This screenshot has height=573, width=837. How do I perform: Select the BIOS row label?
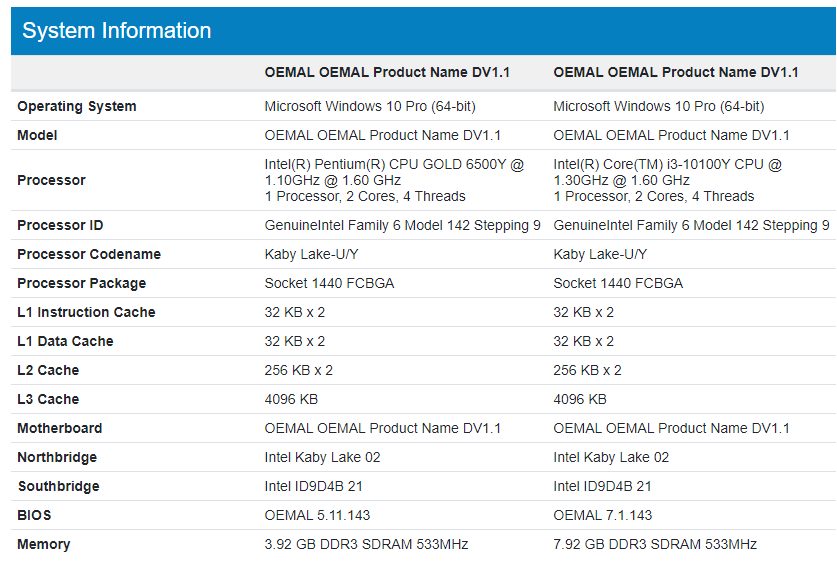pos(34,515)
